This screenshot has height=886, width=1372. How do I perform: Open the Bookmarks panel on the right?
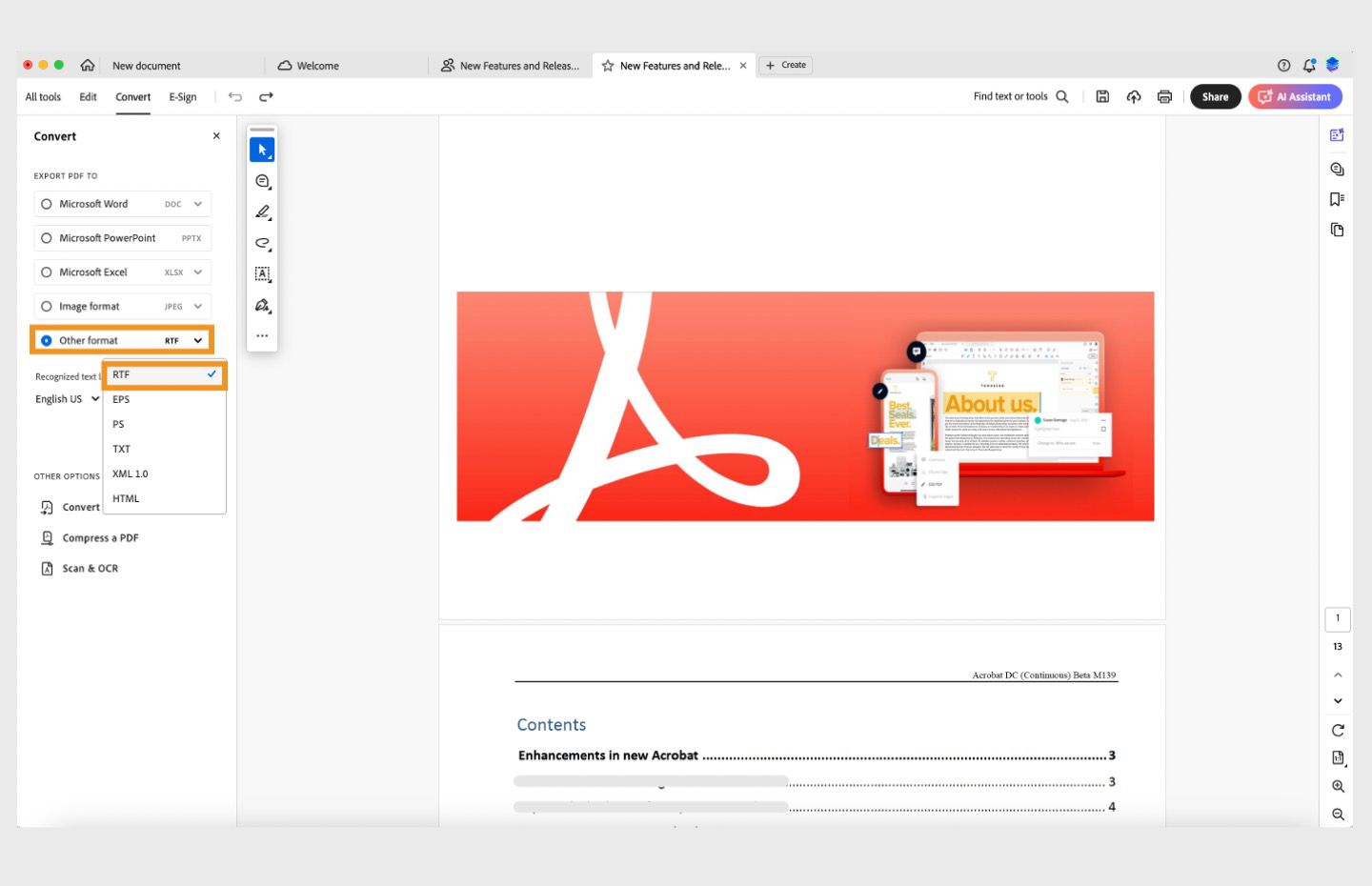1337,198
